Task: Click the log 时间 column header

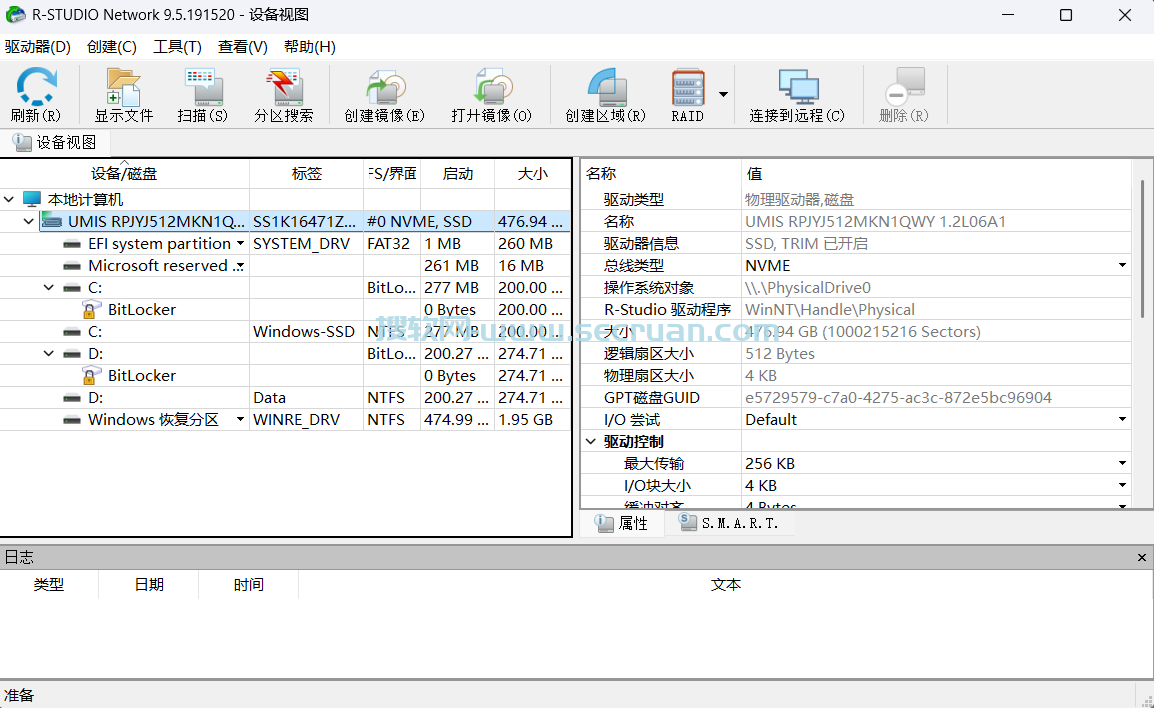Action: click(249, 585)
